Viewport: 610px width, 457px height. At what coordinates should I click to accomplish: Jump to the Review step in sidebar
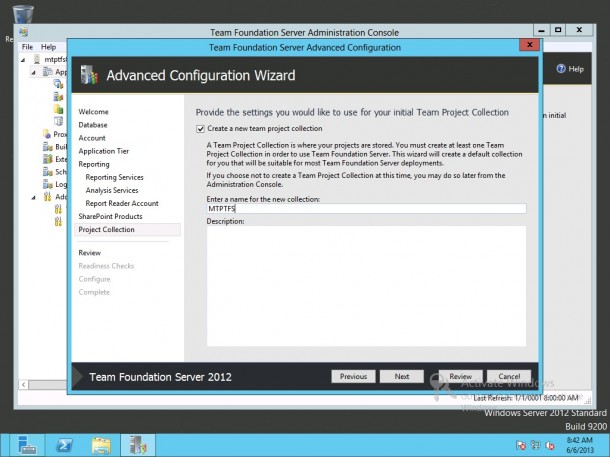pos(89,253)
